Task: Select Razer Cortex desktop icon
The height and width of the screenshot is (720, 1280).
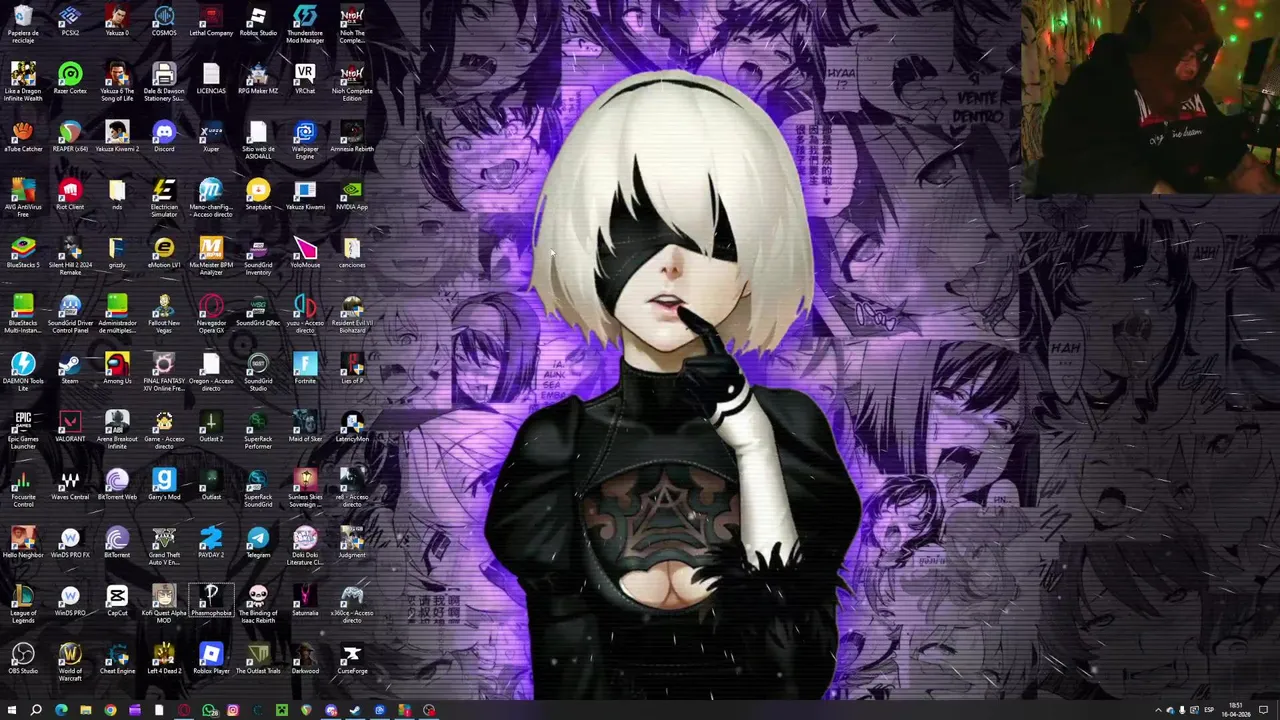Action: 70,79
